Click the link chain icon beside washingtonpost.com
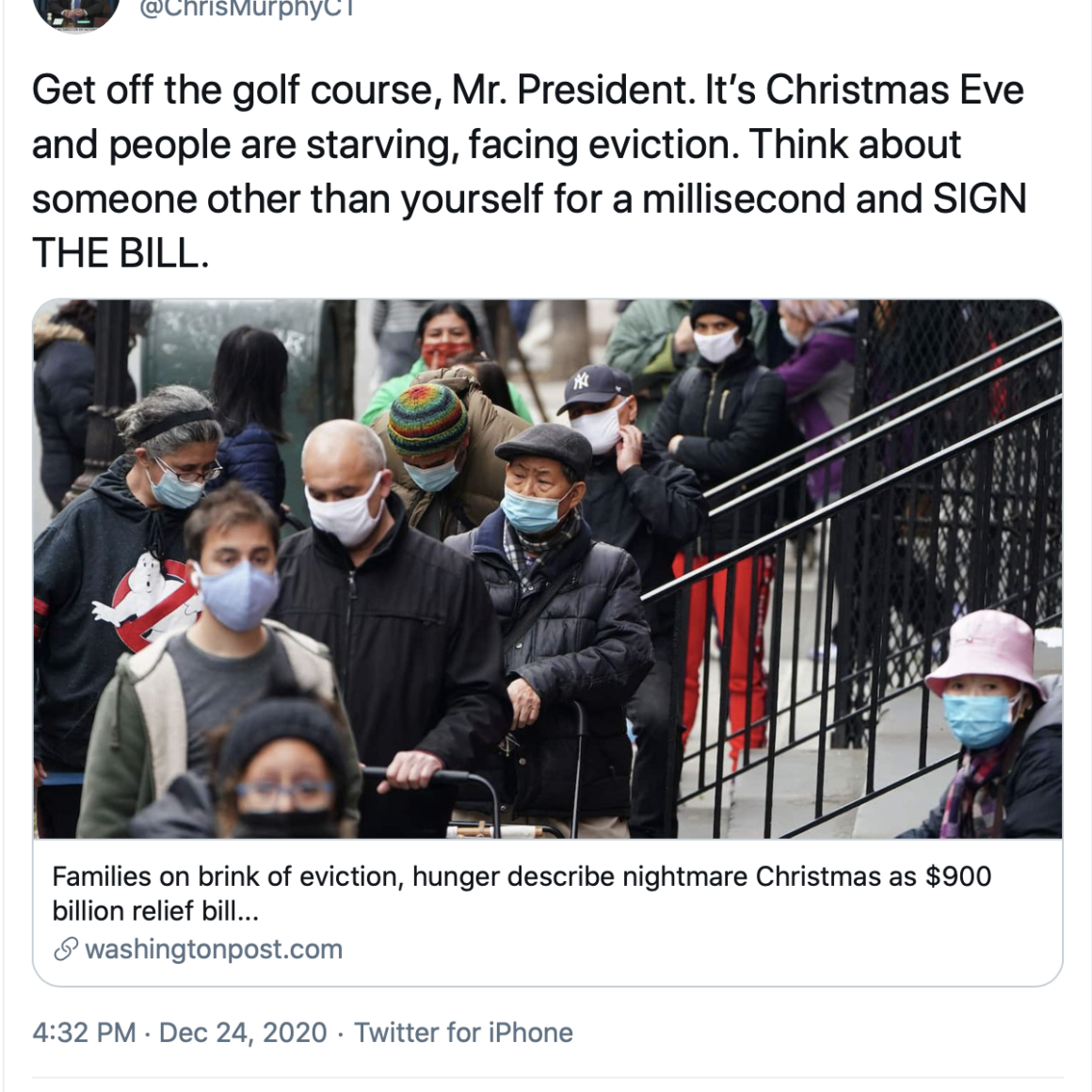Viewport: 1092px width, 1092px height. (x=65, y=949)
